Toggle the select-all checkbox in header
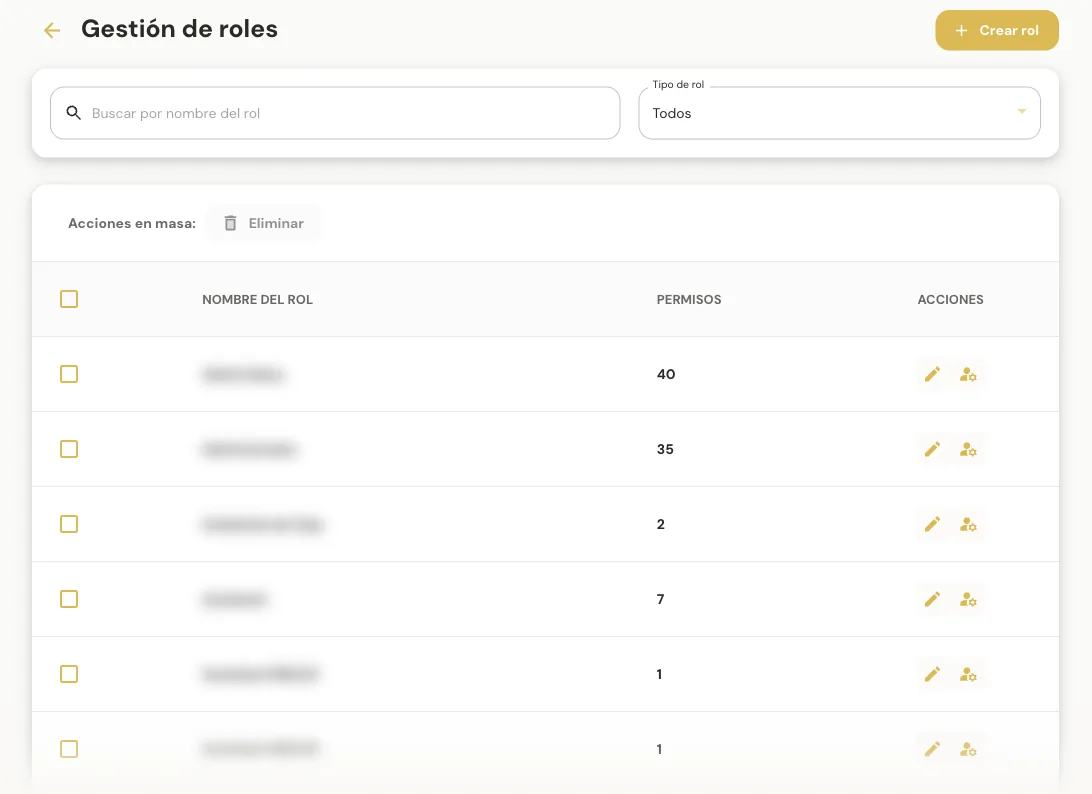 click(x=69, y=299)
